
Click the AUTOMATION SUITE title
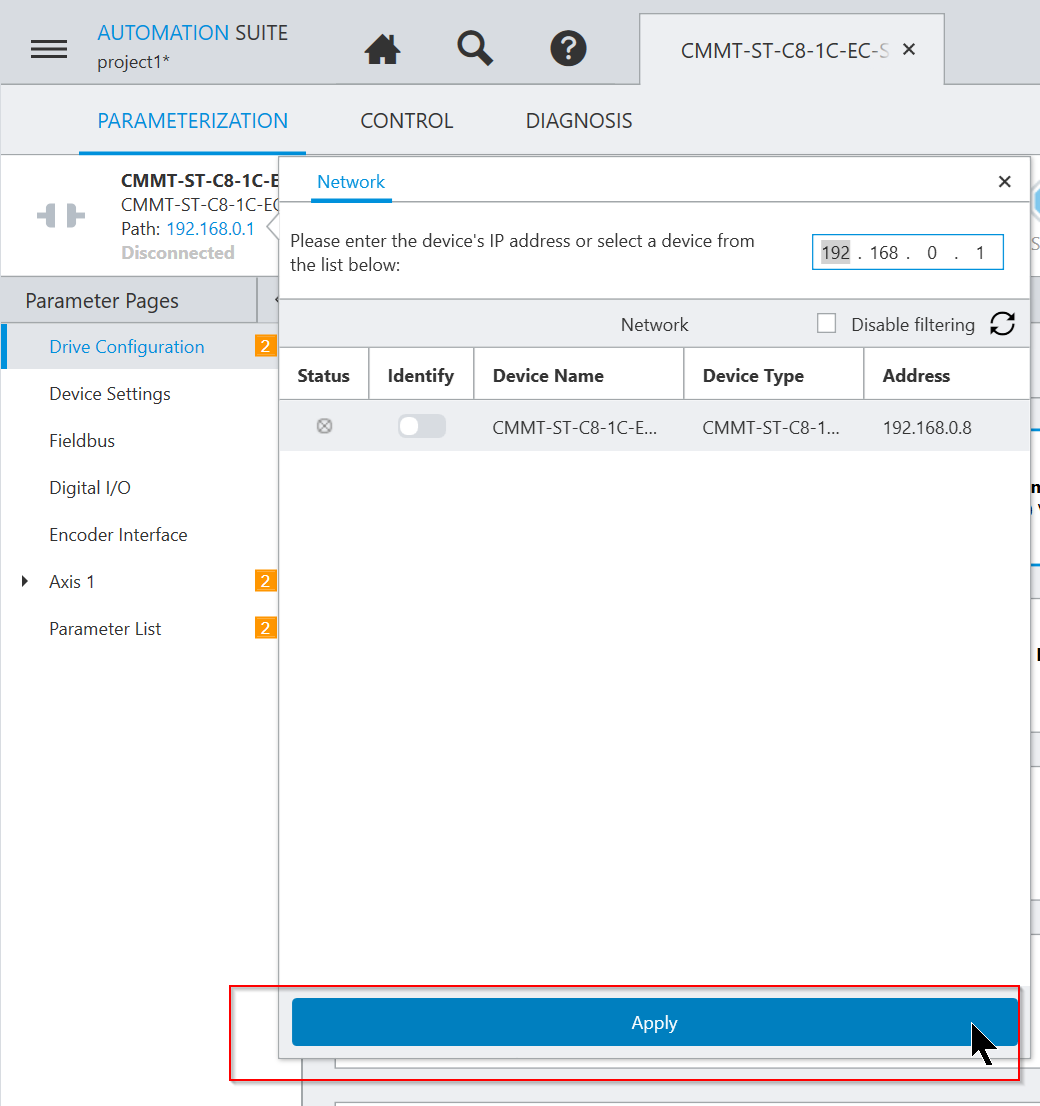[193, 33]
